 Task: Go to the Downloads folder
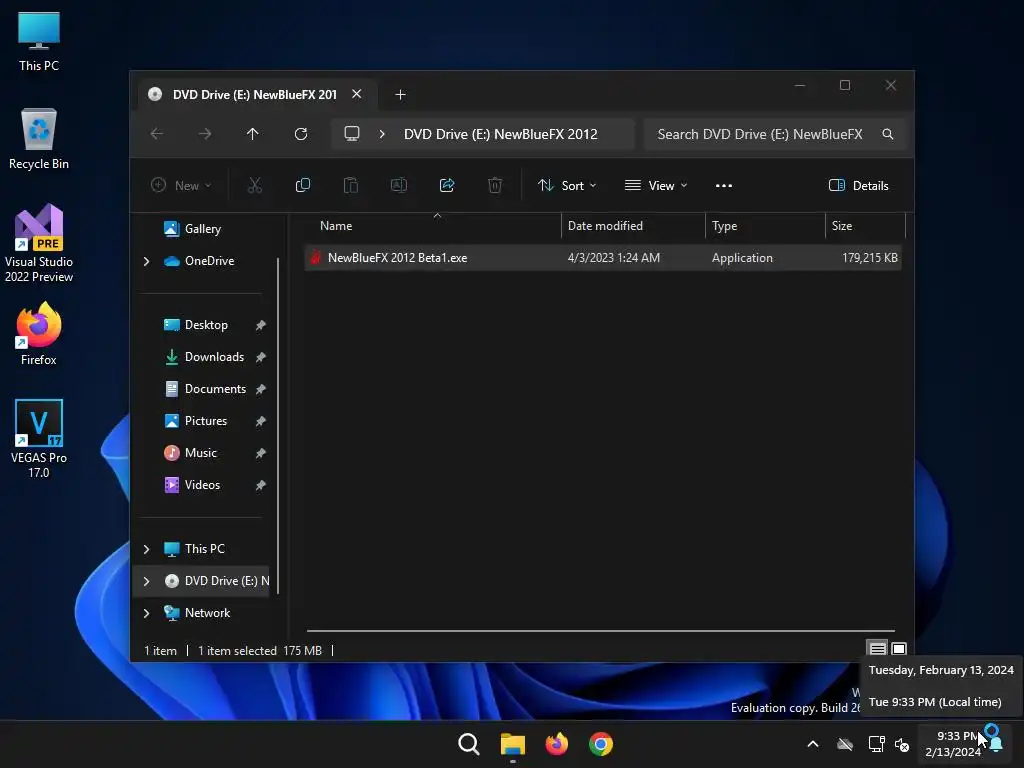(214, 357)
